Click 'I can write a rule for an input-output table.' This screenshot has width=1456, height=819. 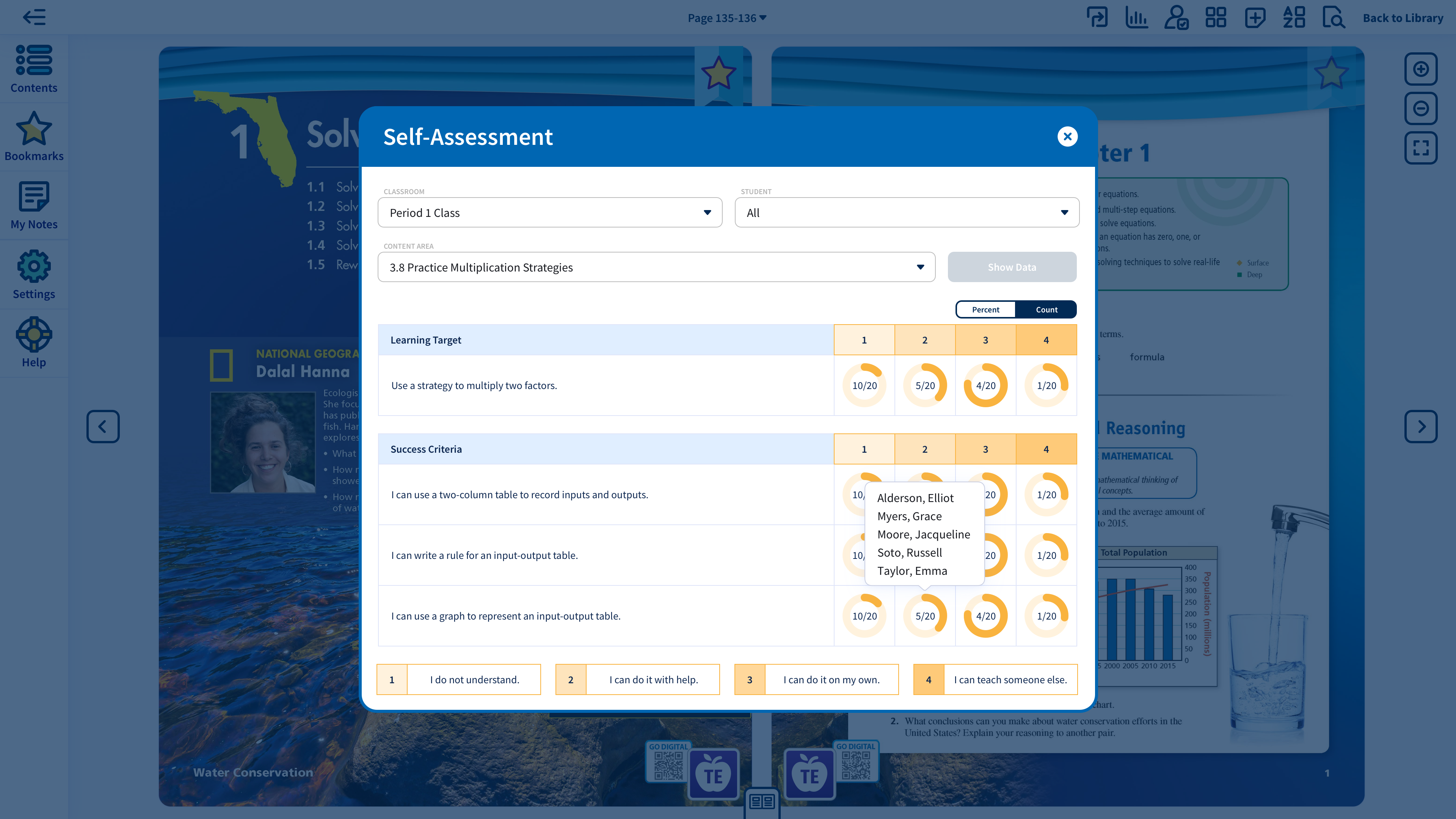click(x=485, y=555)
